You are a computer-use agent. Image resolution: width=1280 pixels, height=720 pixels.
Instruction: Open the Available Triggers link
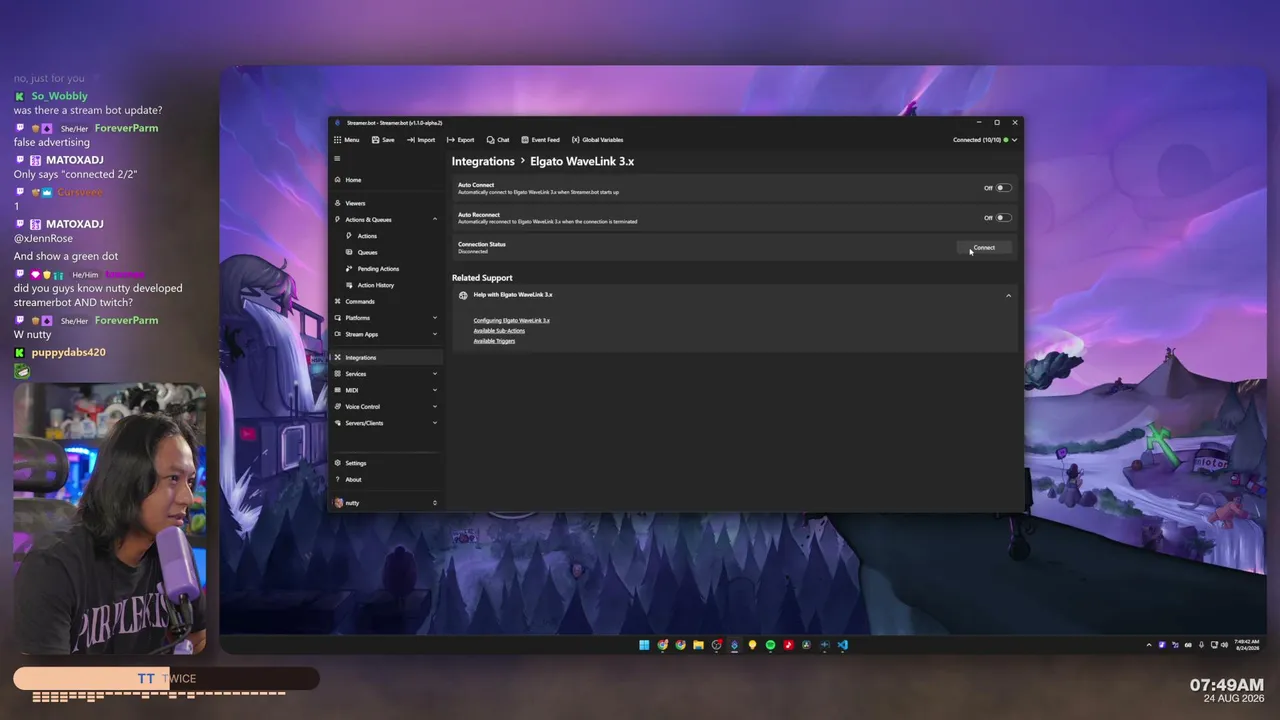494,341
